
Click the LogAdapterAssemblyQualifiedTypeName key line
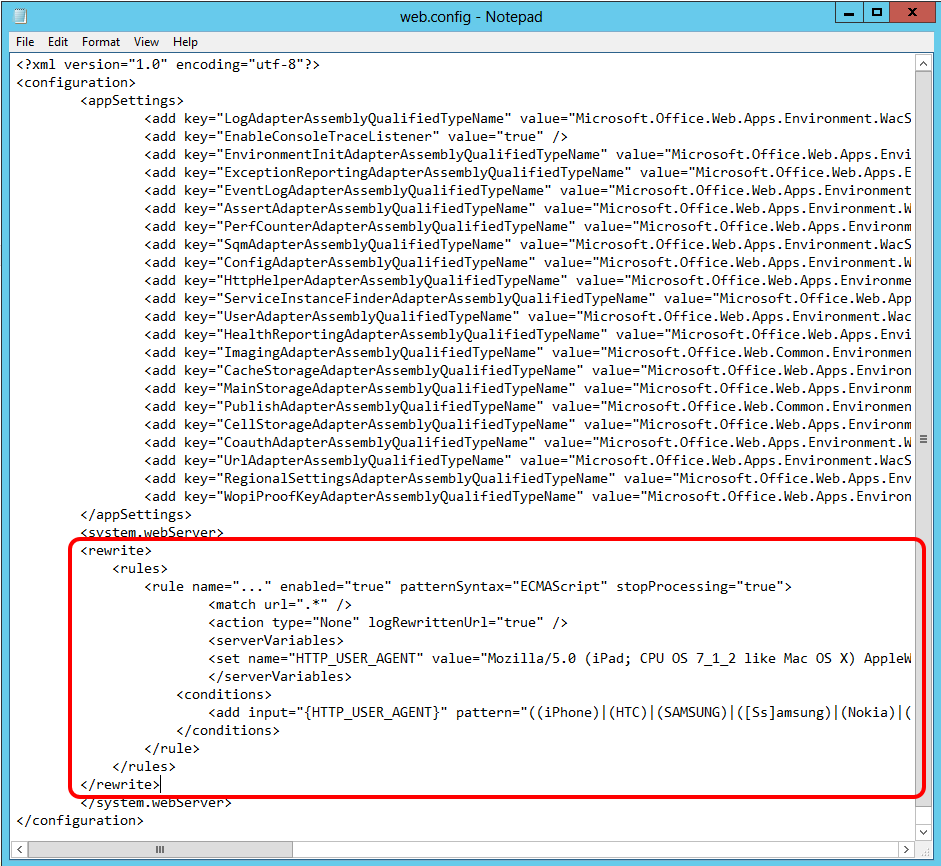click(x=528, y=118)
